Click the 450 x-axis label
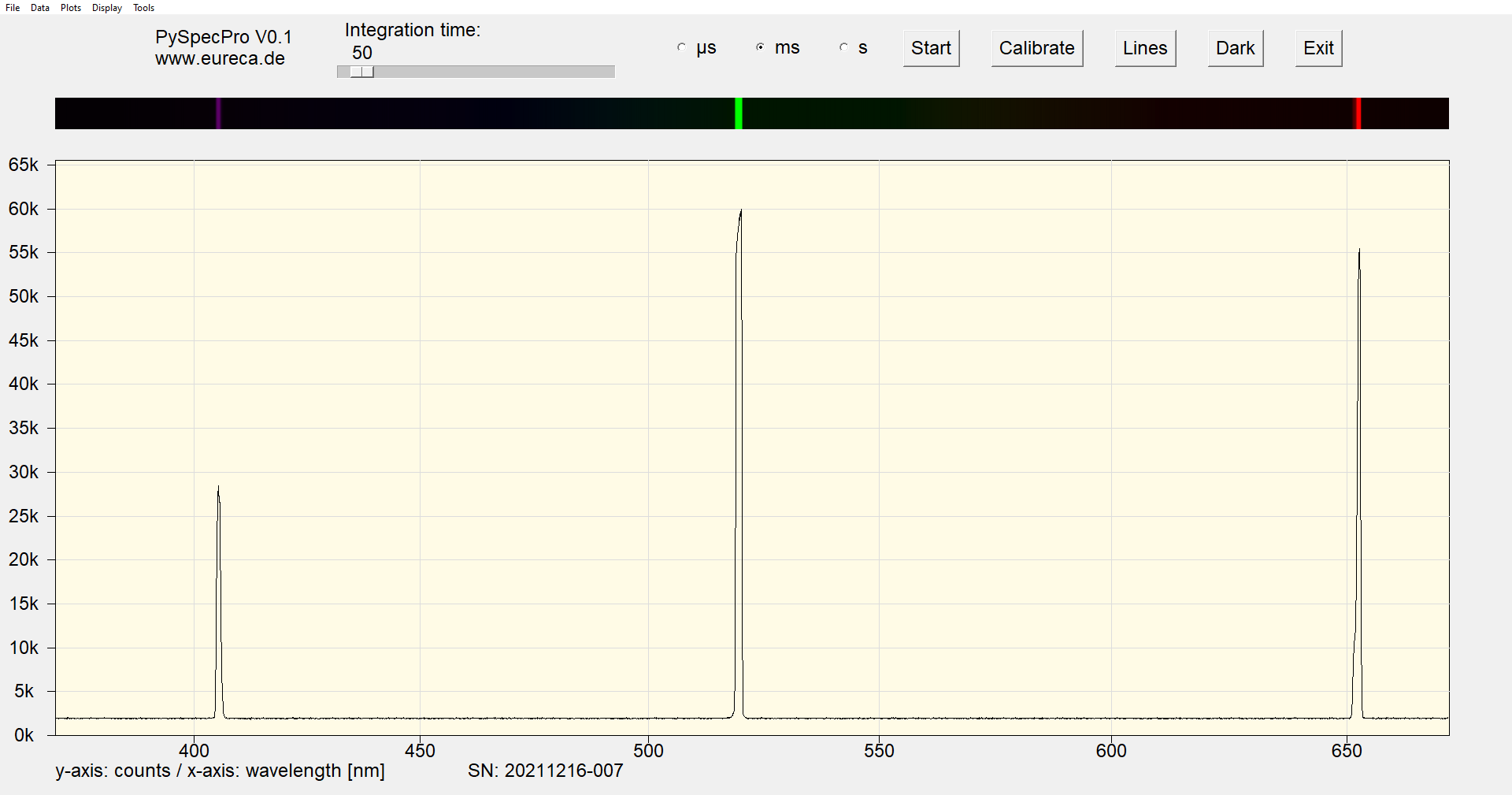The image size is (1512, 795). [420, 751]
